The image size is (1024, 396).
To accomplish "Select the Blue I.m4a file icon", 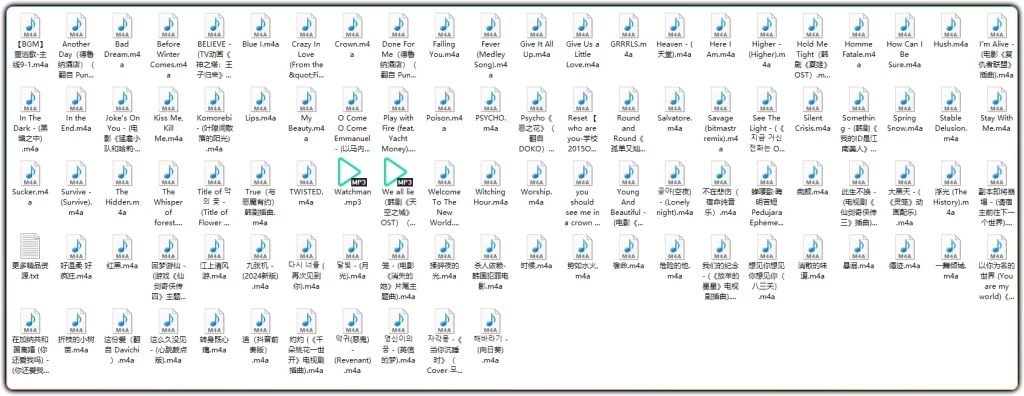I will click(x=261, y=26).
